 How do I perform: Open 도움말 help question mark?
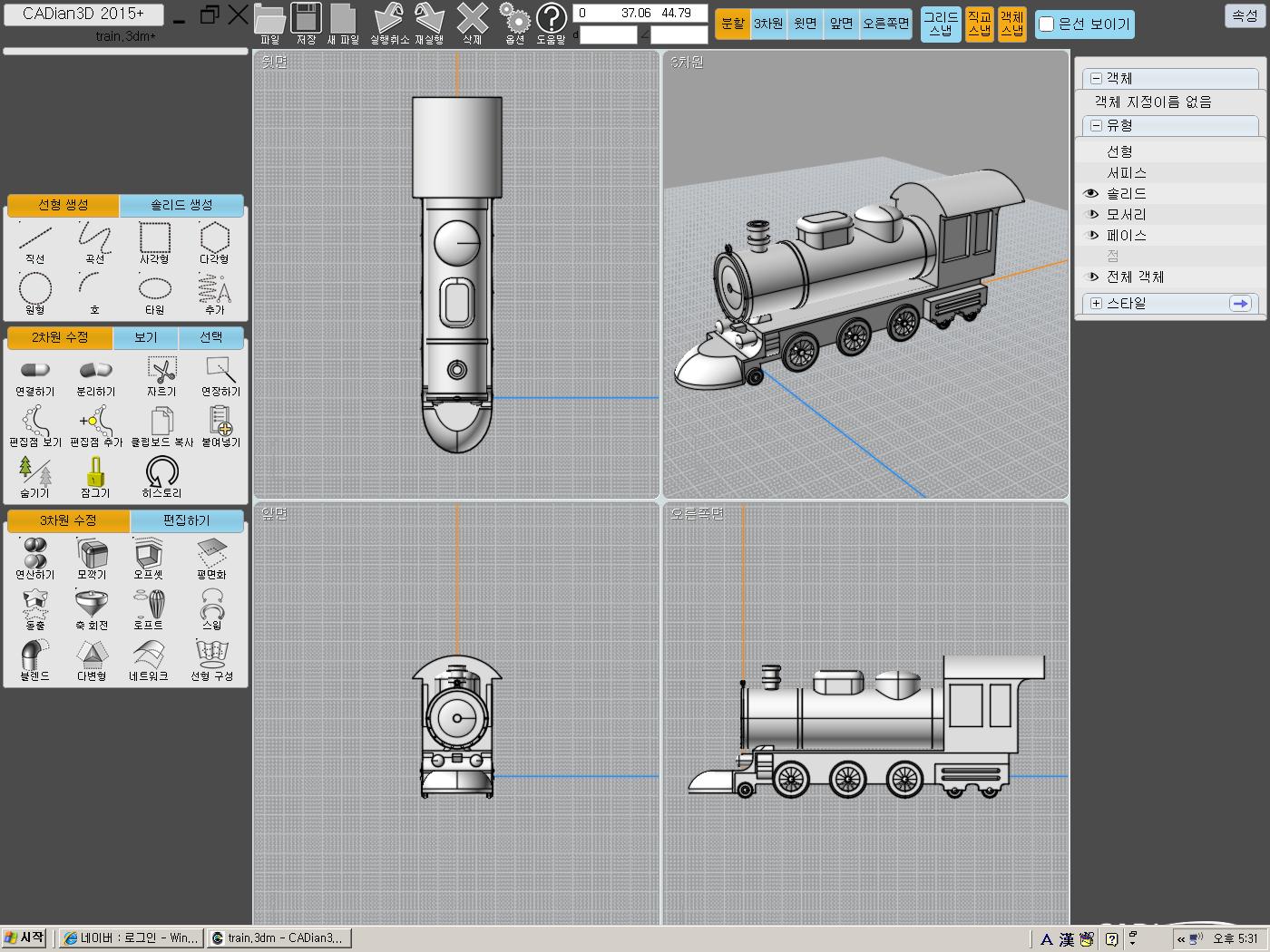(x=551, y=24)
